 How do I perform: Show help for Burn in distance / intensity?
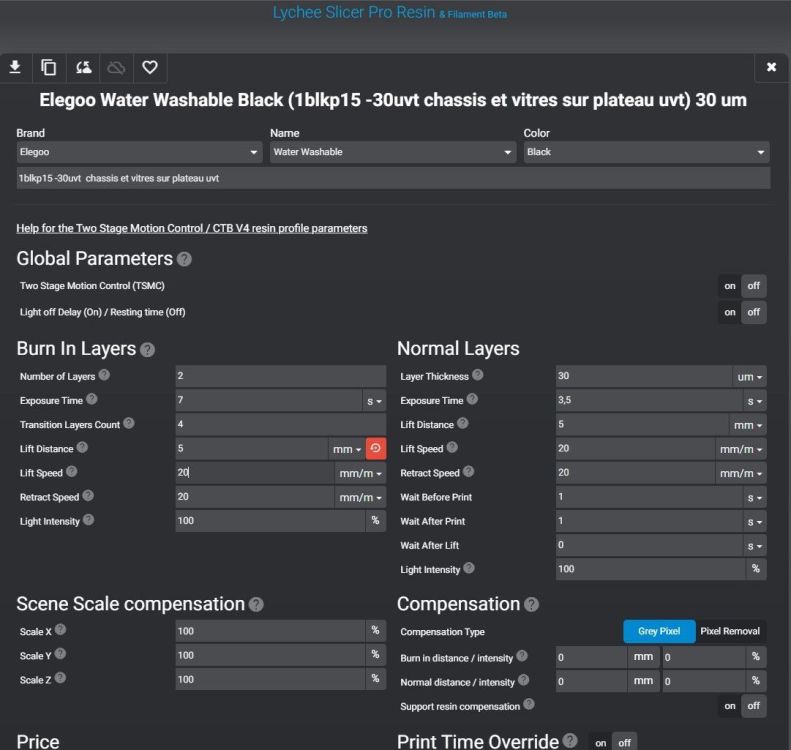tap(522, 656)
